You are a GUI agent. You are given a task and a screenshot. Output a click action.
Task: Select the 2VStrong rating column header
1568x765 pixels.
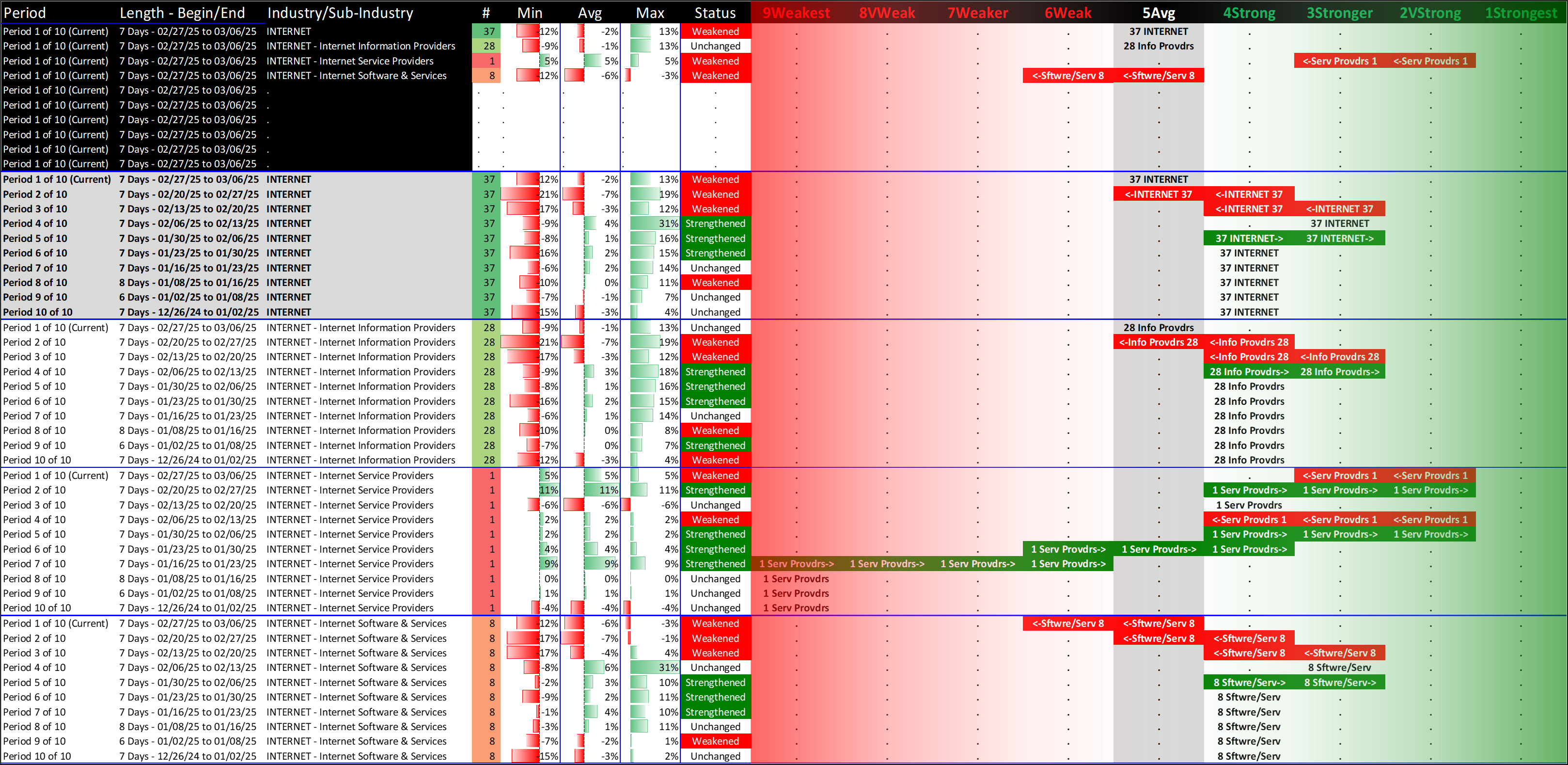[1430, 13]
